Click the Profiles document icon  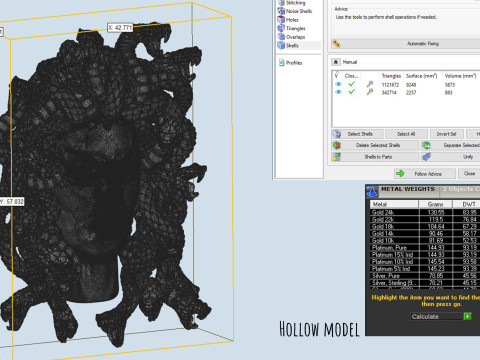(282, 63)
